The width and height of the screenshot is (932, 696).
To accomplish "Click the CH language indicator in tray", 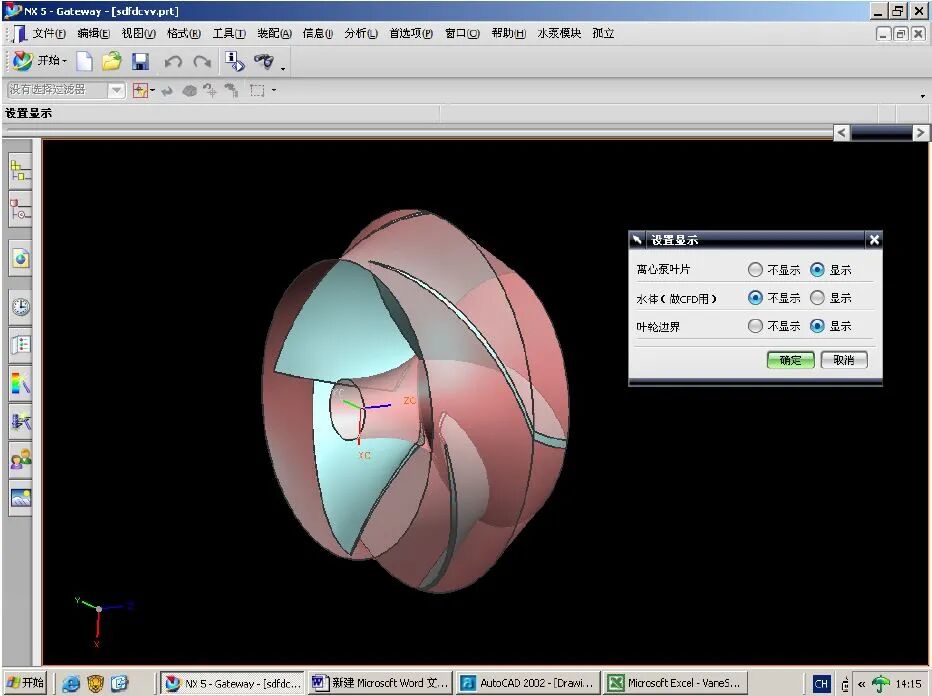I will [x=821, y=684].
